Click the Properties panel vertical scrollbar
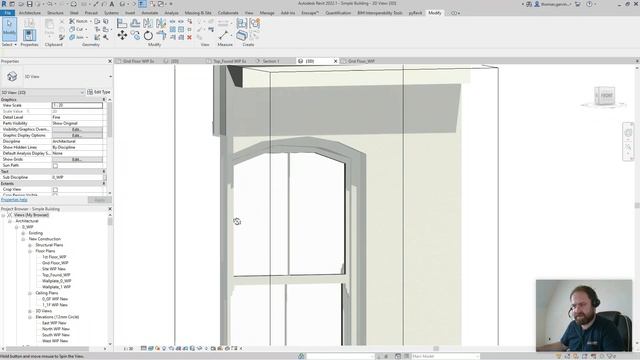Viewport: 640px width, 360px height. [110, 120]
